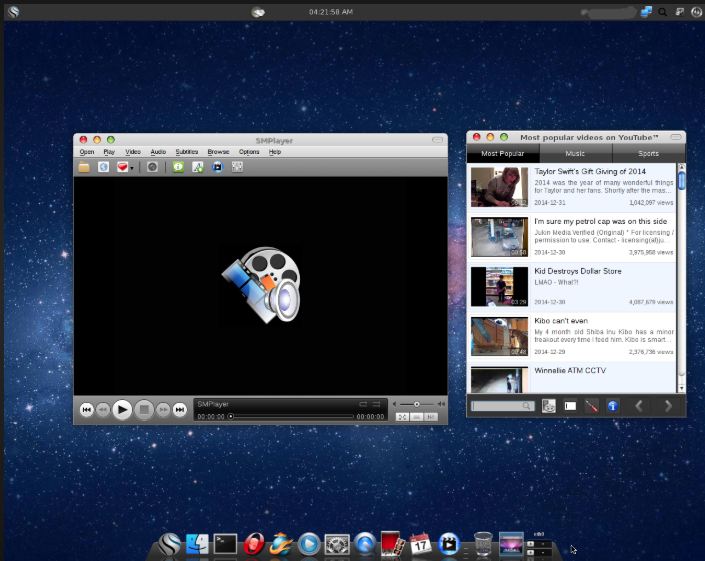The width and height of the screenshot is (705, 561).
Task: Open the Options menu
Action: (x=249, y=152)
